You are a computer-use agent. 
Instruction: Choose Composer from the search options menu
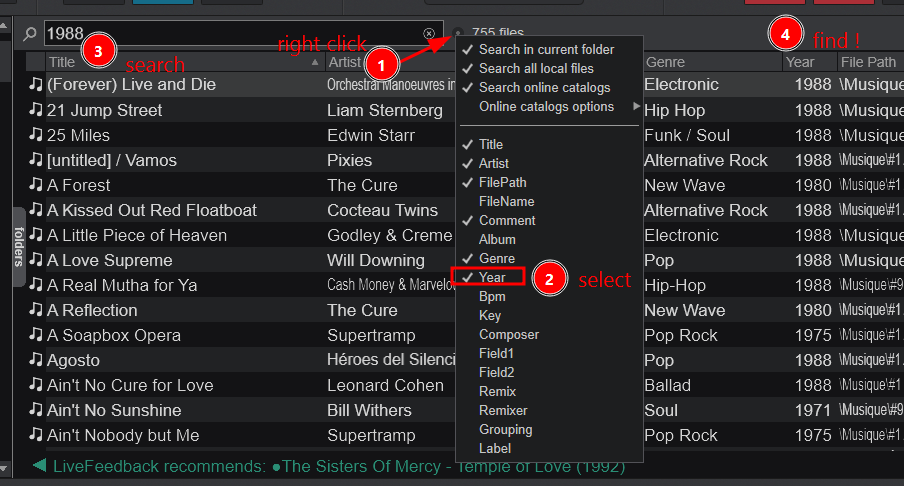click(508, 335)
